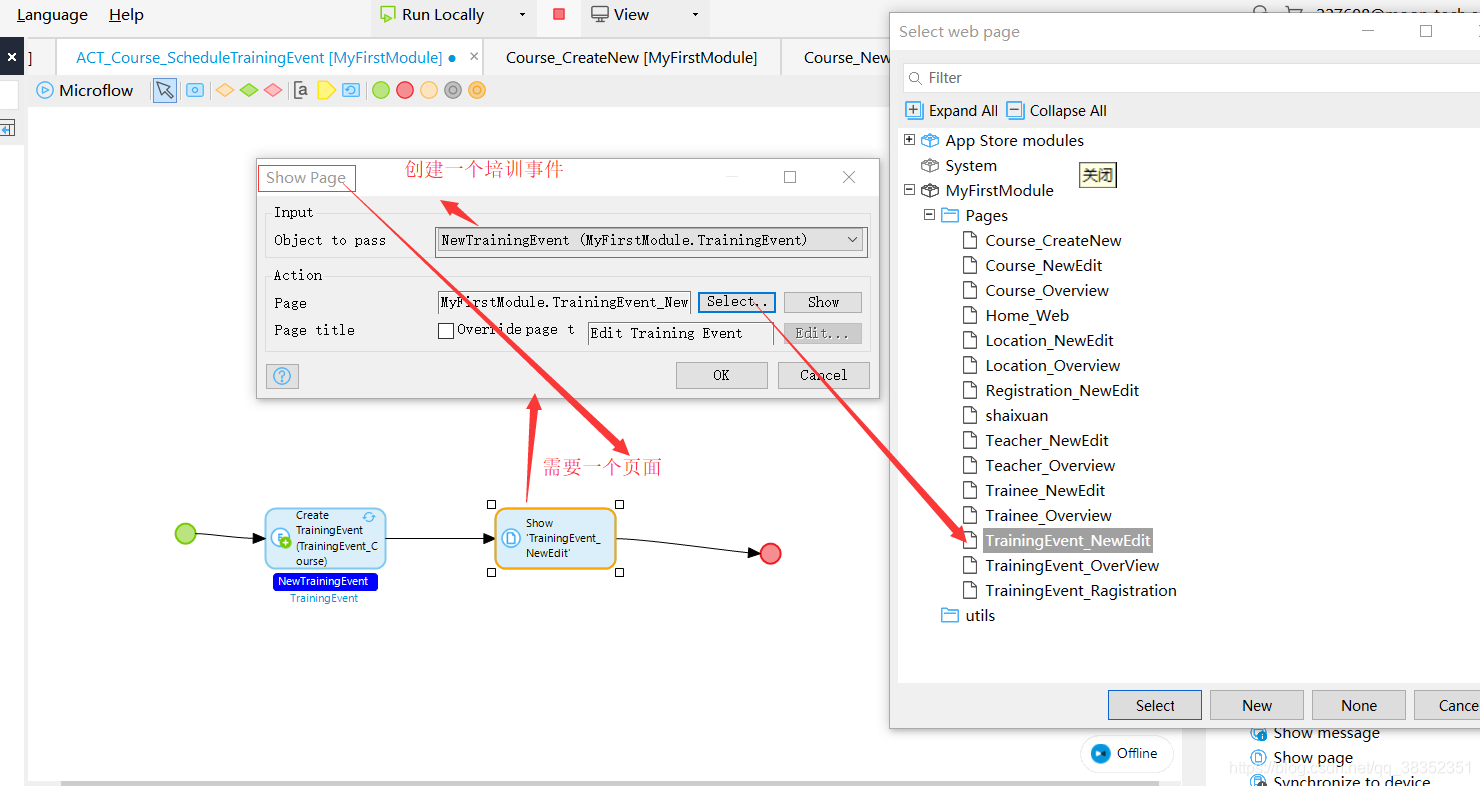The image size is (1480, 786).
Task: Click the Collapse All minus icon
Action: (1015, 110)
